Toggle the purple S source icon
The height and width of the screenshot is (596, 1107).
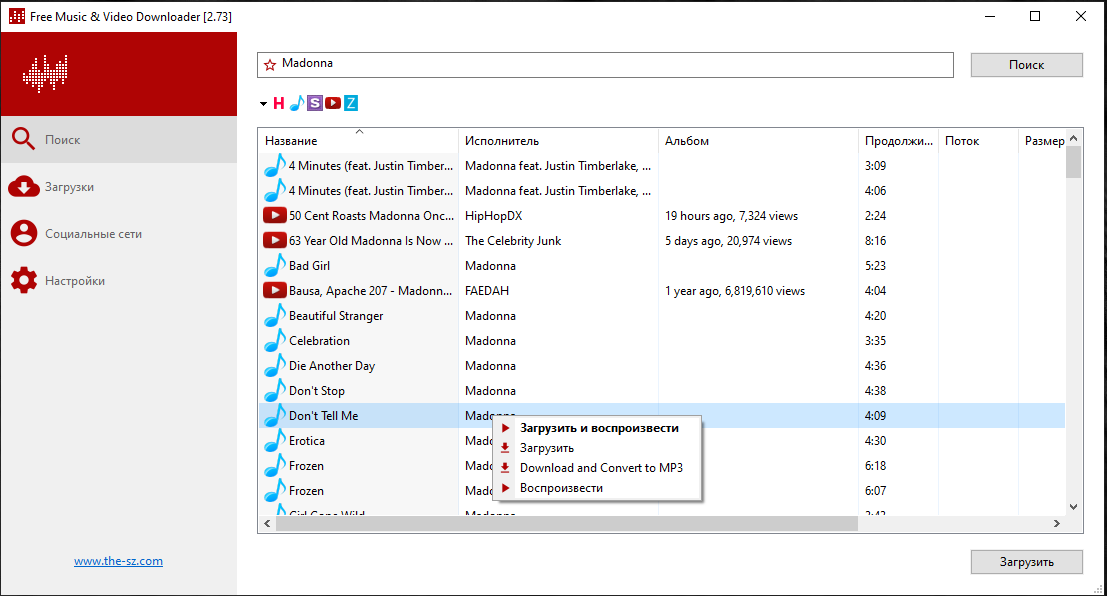315,103
